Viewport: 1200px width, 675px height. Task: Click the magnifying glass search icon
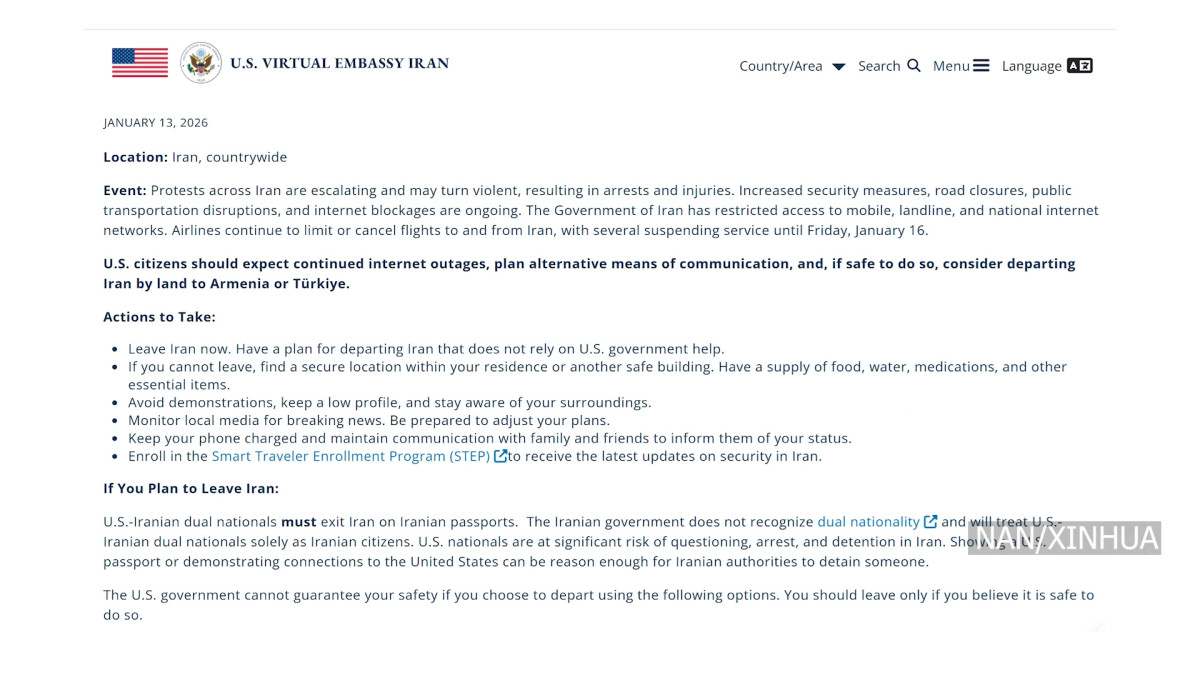(914, 65)
